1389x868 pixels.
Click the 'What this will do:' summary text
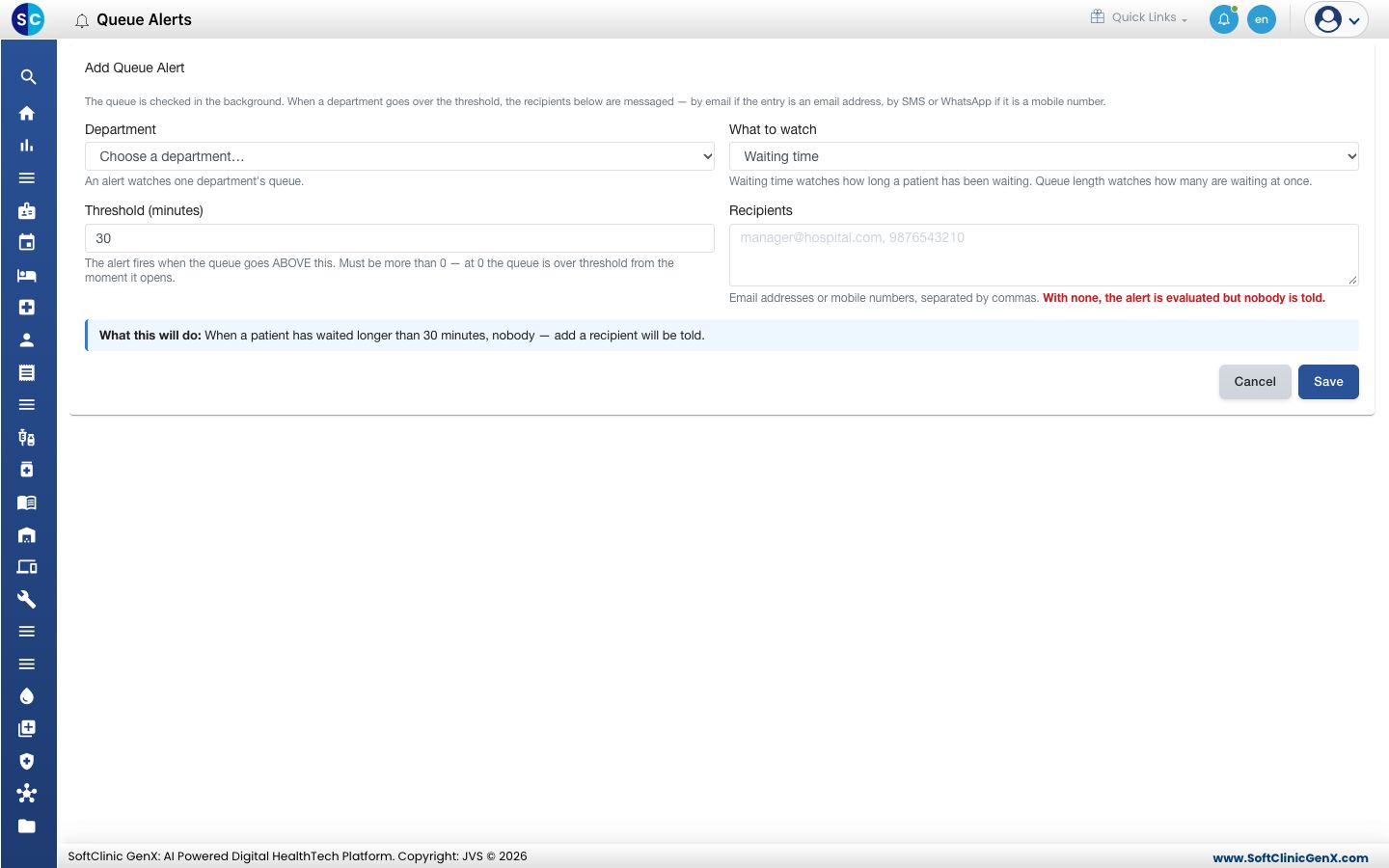click(150, 336)
